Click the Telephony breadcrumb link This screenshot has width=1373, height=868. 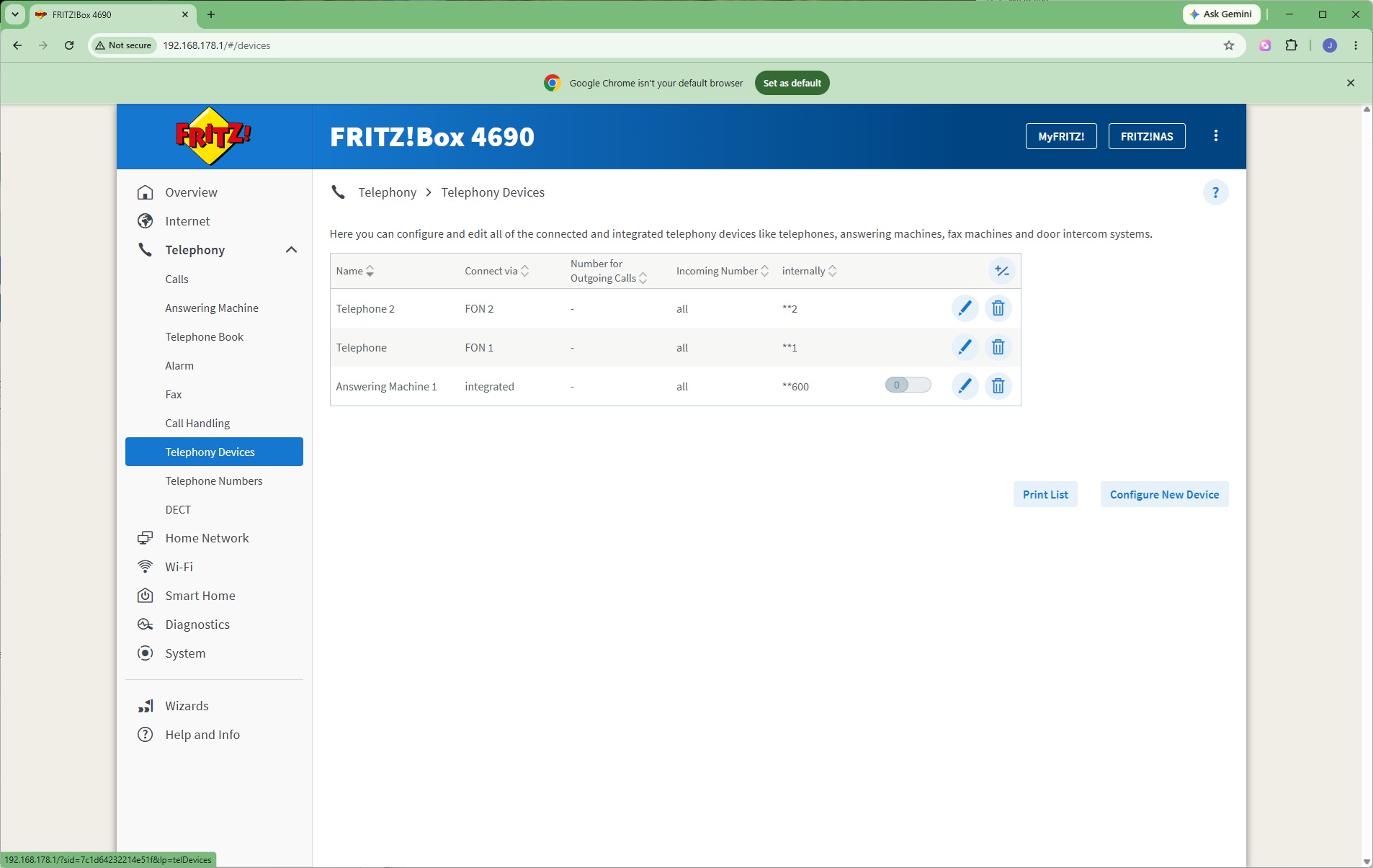coord(387,192)
